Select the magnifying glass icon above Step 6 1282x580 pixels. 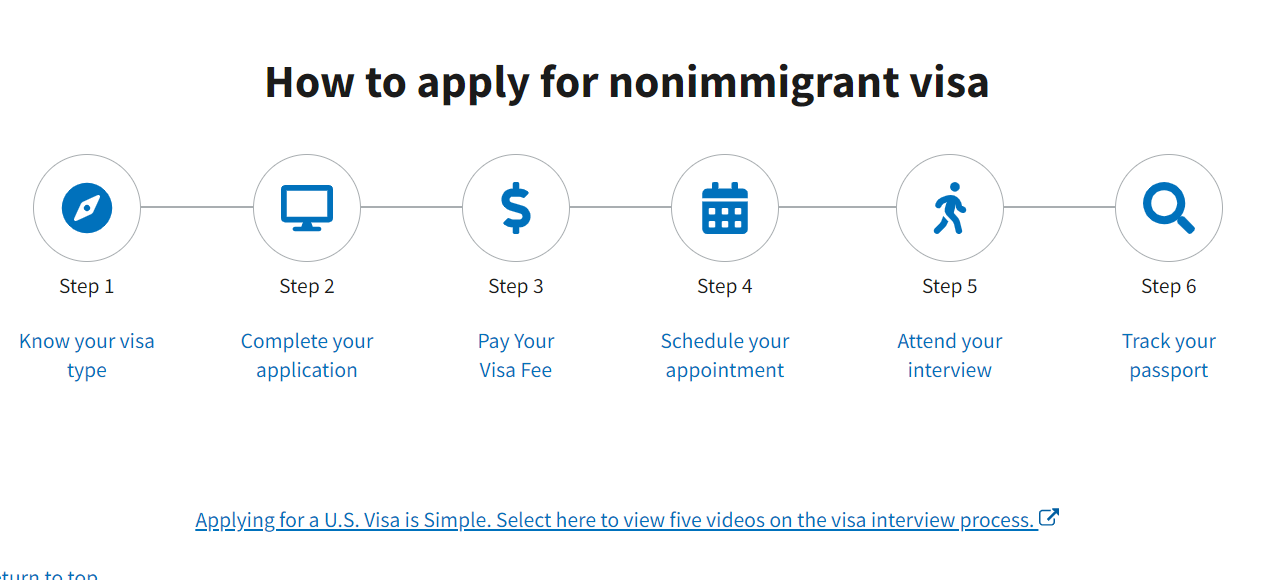click(x=1168, y=208)
